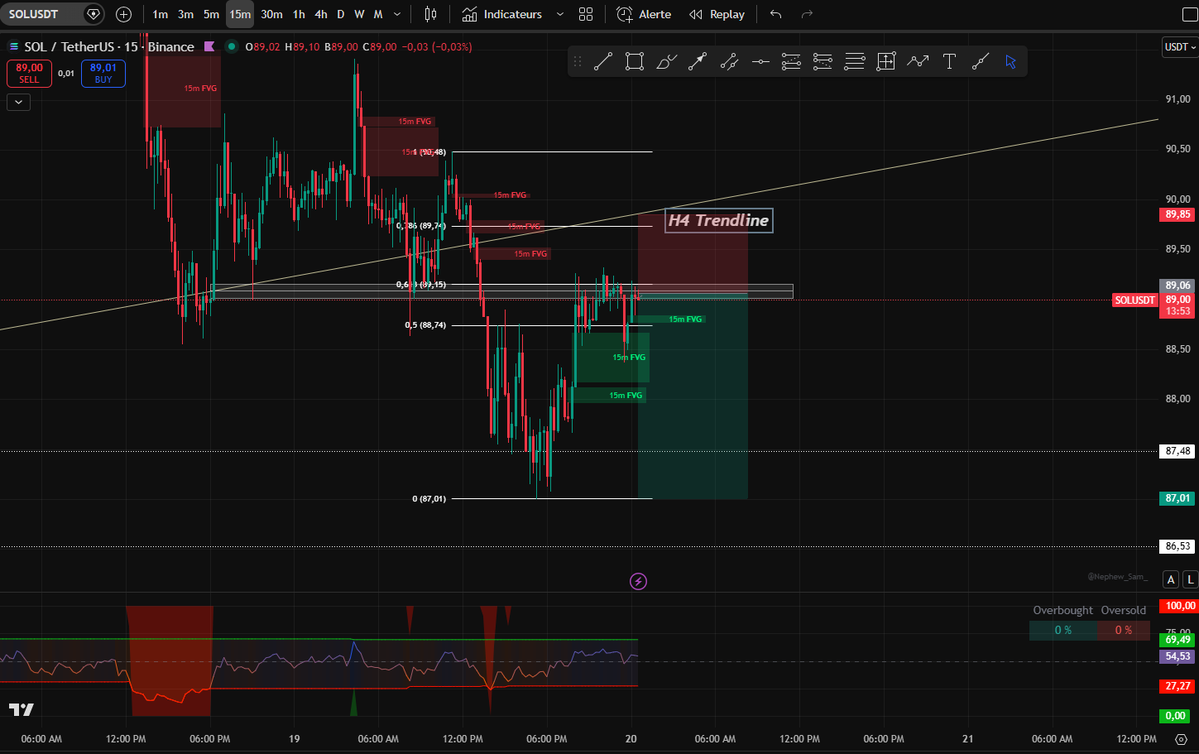
Task: Undo the last chart action
Action: point(776,15)
